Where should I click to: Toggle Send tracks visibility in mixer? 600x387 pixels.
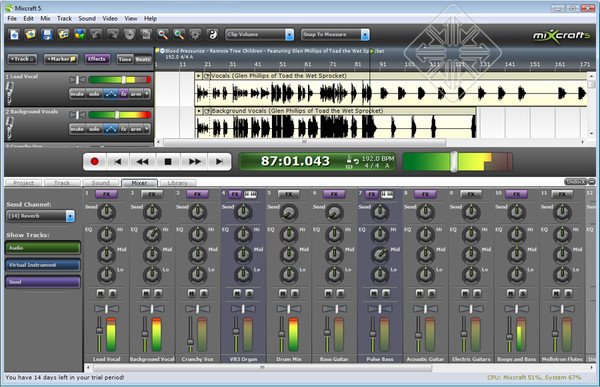coord(43,282)
